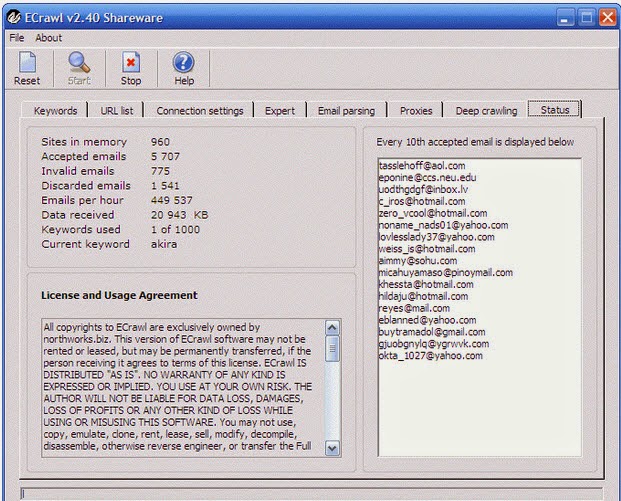The width and height of the screenshot is (621, 501).
Task: Close the ECrawl window
Action: click(608, 18)
